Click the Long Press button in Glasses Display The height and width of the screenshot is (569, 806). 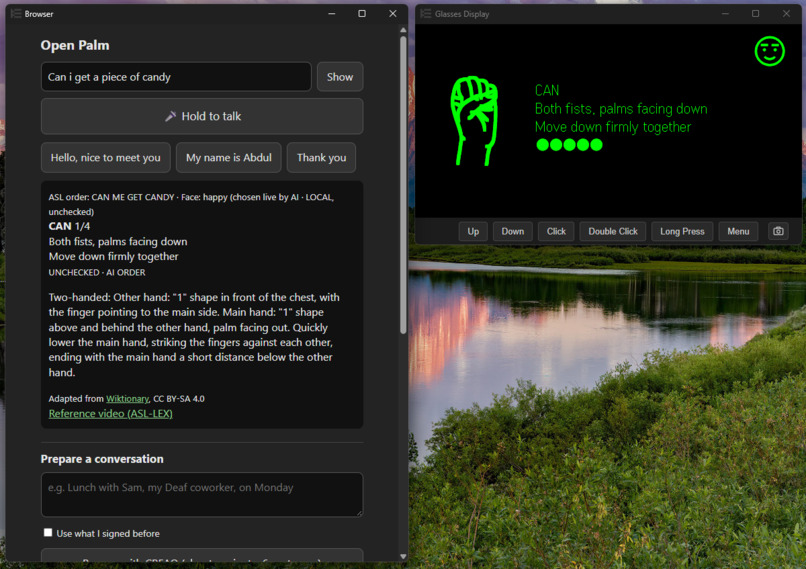(x=682, y=231)
